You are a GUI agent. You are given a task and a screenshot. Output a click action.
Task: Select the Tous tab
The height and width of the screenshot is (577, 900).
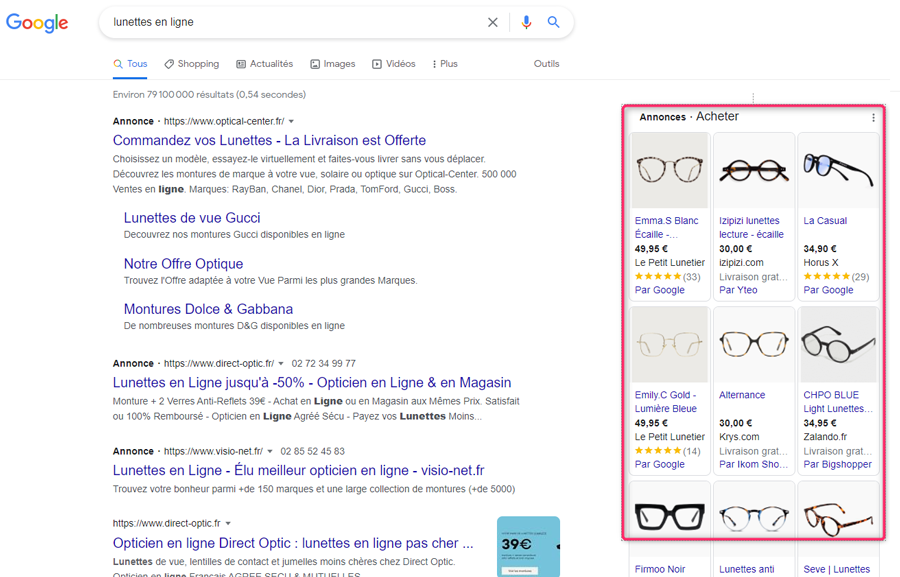tap(130, 64)
